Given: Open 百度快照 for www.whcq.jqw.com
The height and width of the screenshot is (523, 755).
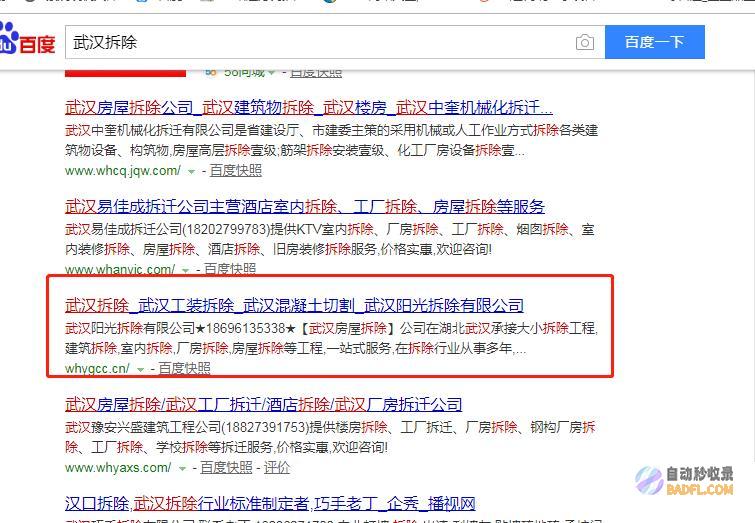Looking at the screenshot, I should pyautogui.click(x=236, y=170).
